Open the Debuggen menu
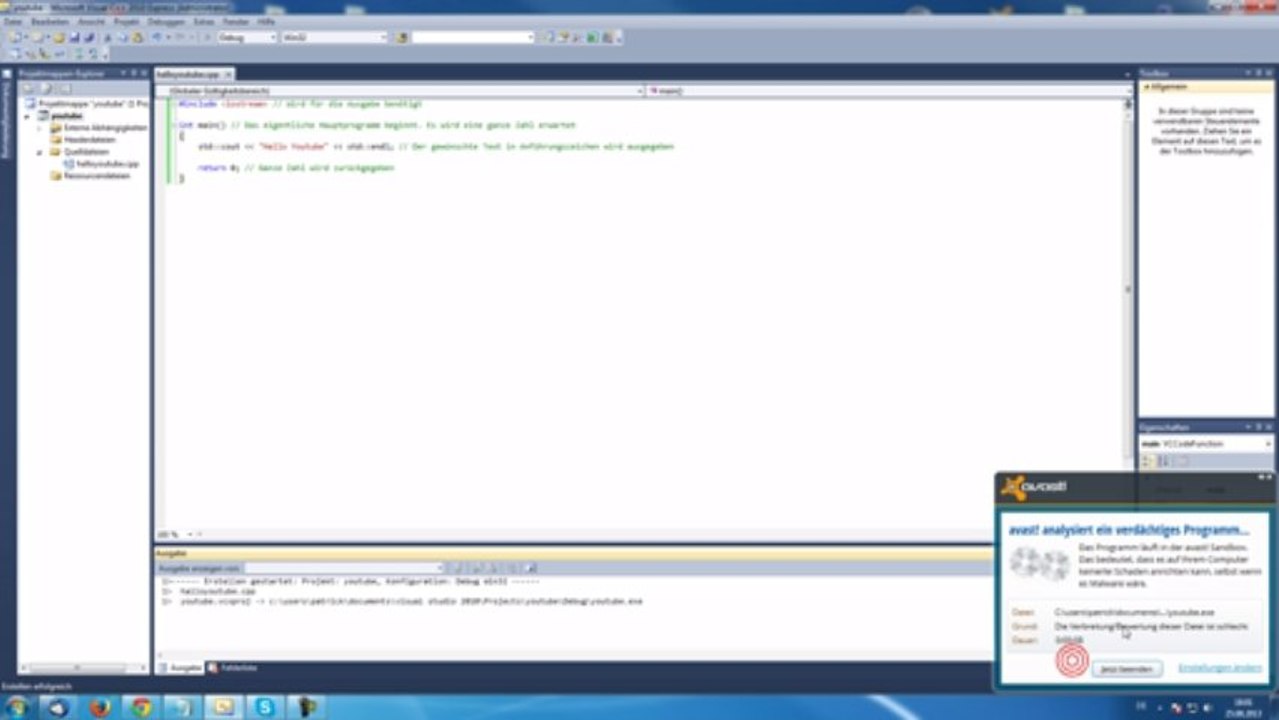Viewport: 1279px width, 720px height. click(166, 21)
